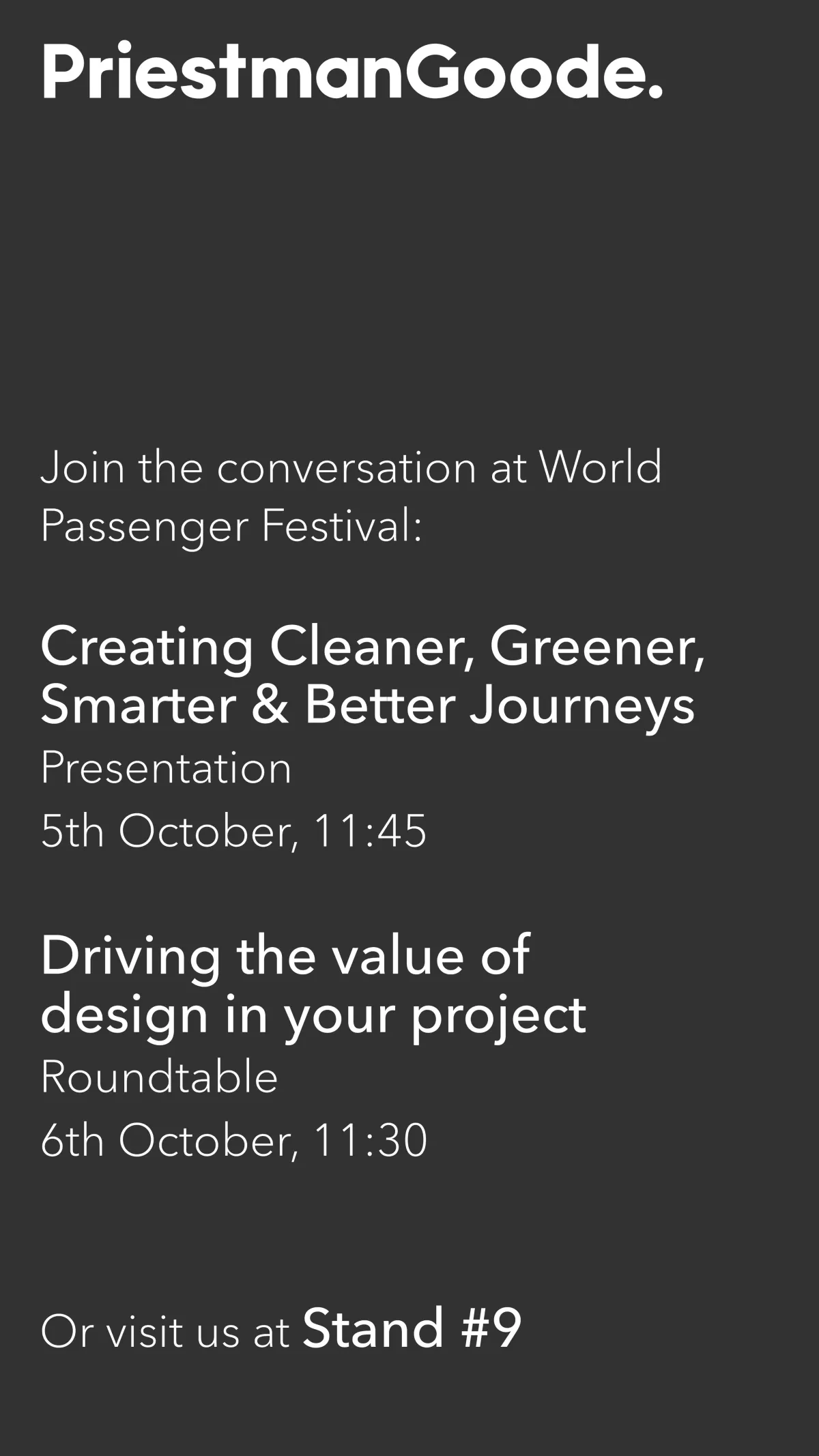The image size is (819, 1456).
Task: Select the word "Greener," in the title
Action: [597, 646]
